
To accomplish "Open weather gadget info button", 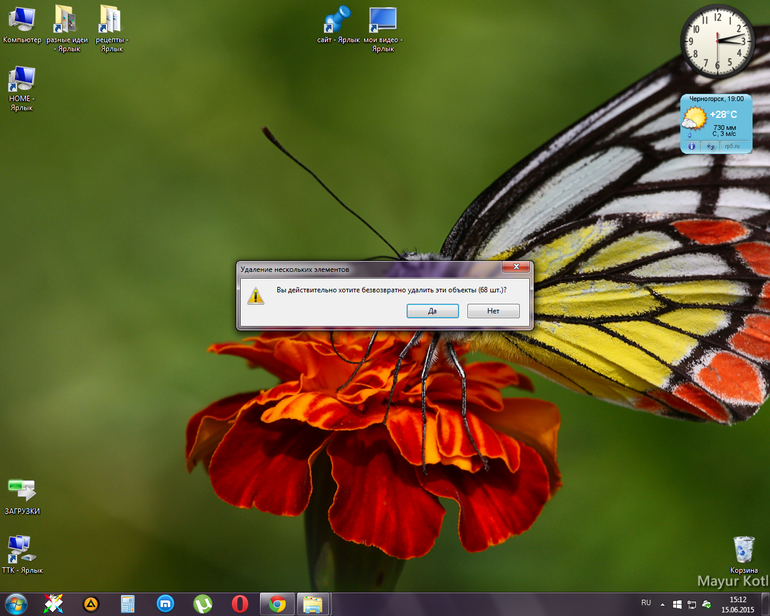I will click(x=691, y=146).
